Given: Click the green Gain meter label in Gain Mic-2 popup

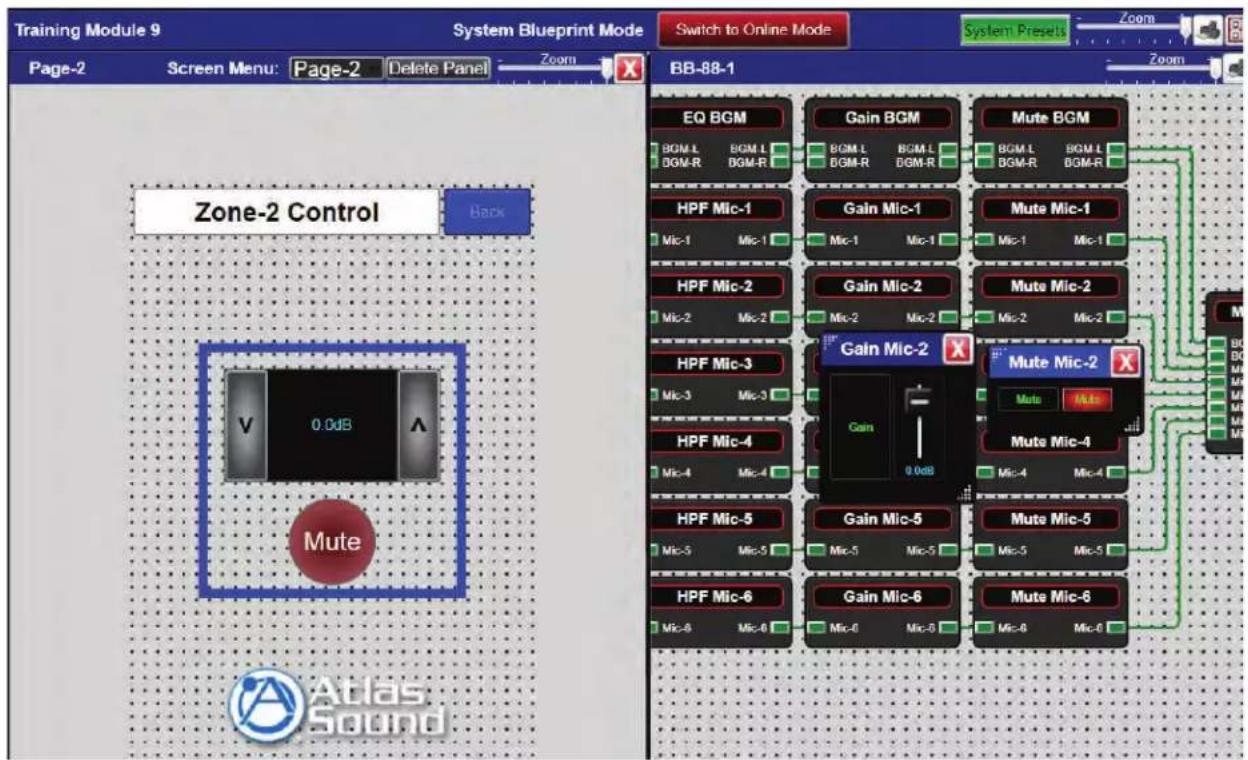Looking at the screenshot, I should 860,426.
